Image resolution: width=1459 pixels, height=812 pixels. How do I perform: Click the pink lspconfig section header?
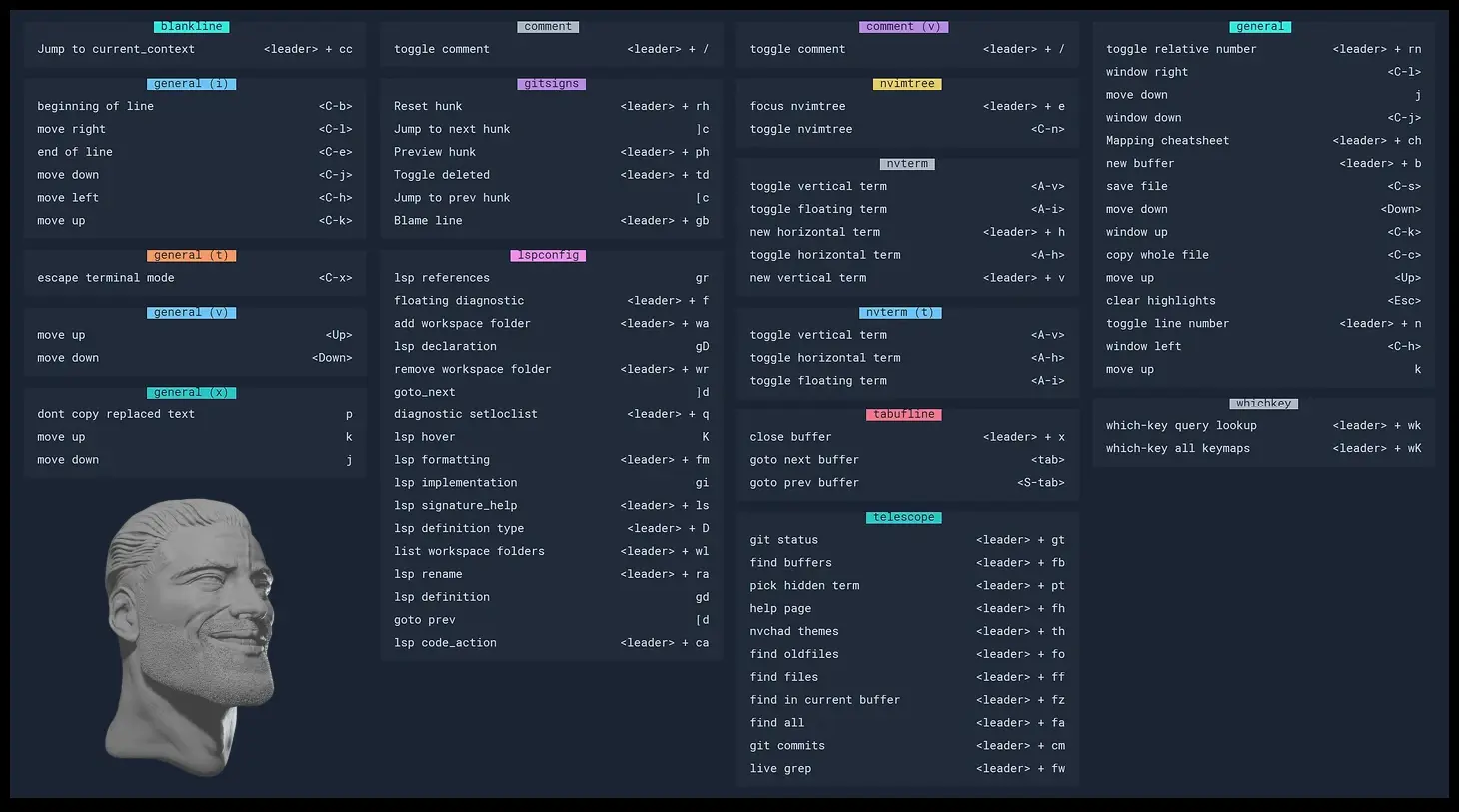548,255
